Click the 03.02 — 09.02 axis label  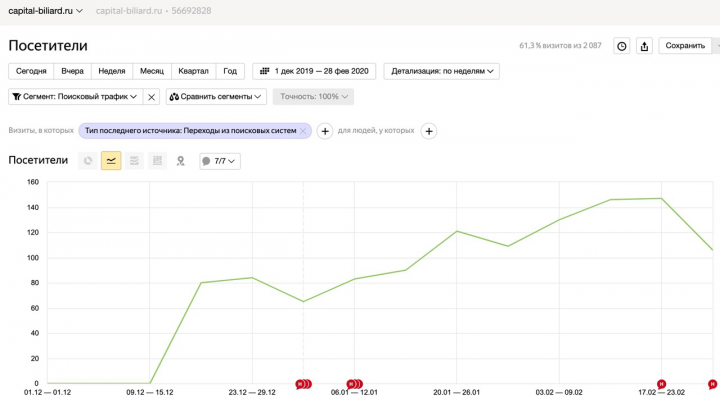pos(559,393)
